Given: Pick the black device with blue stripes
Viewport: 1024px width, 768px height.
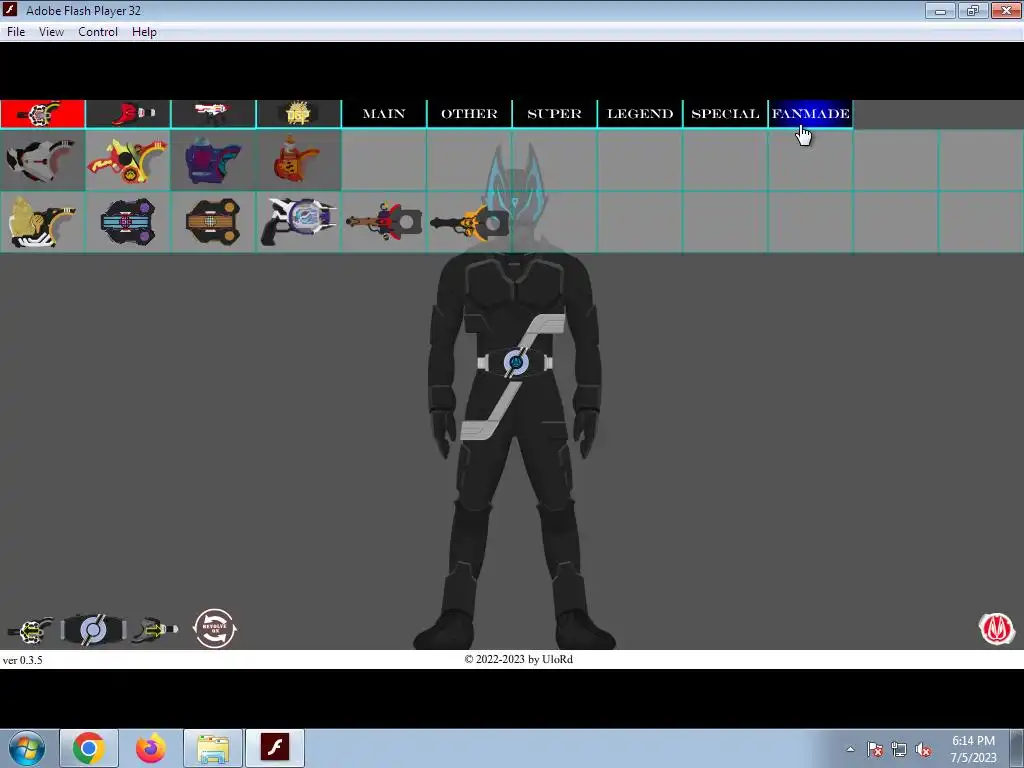Looking at the screenshot, I should pos(128,222).
